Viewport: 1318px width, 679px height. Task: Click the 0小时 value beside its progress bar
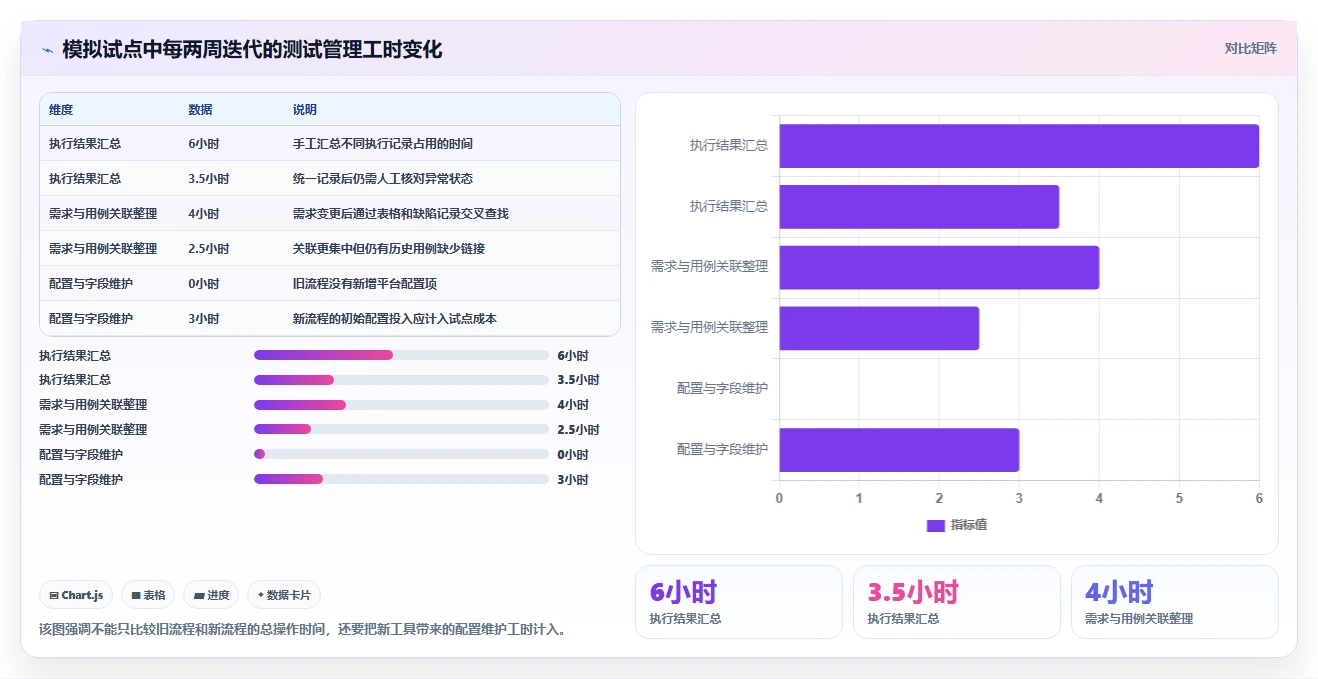click(x=573, y=455)
